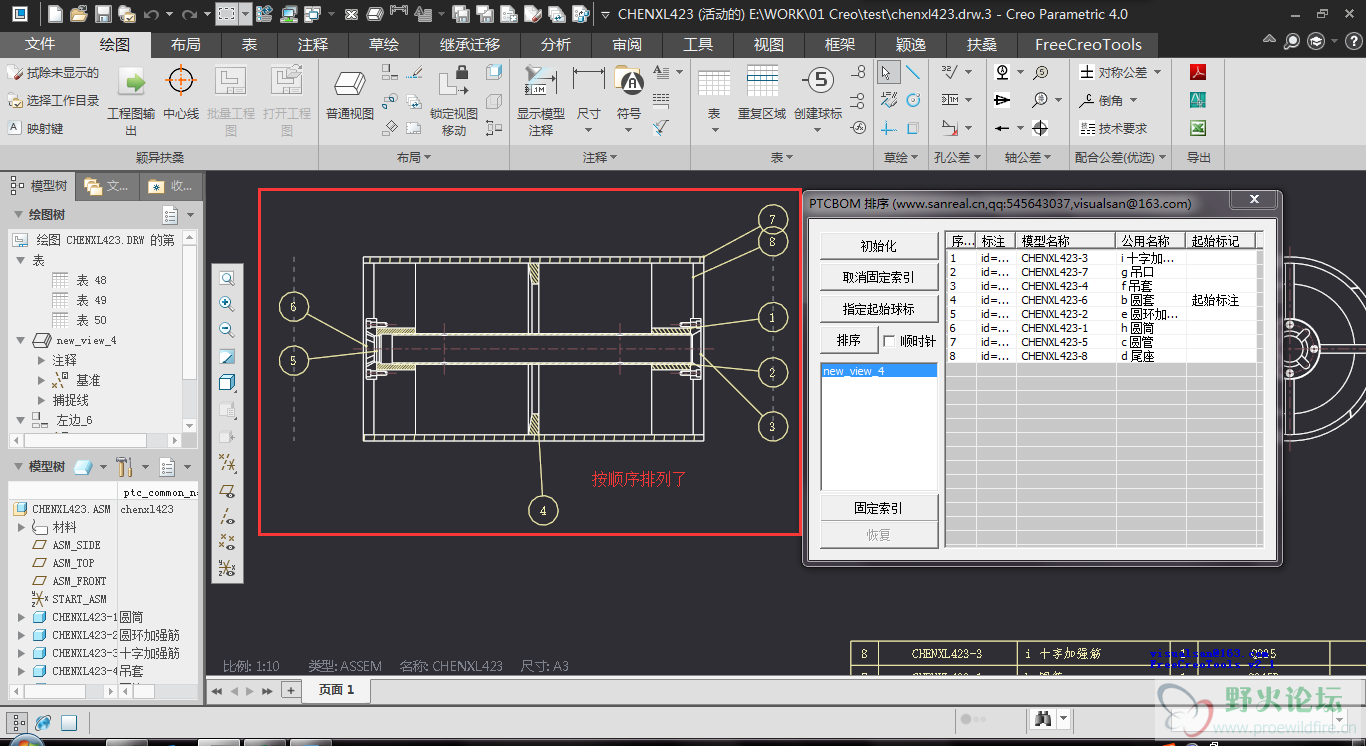Screen dimensions: 1366x746
Task: Open the 尺寸 dimension dropdown
Action: [x=588, y=130]
